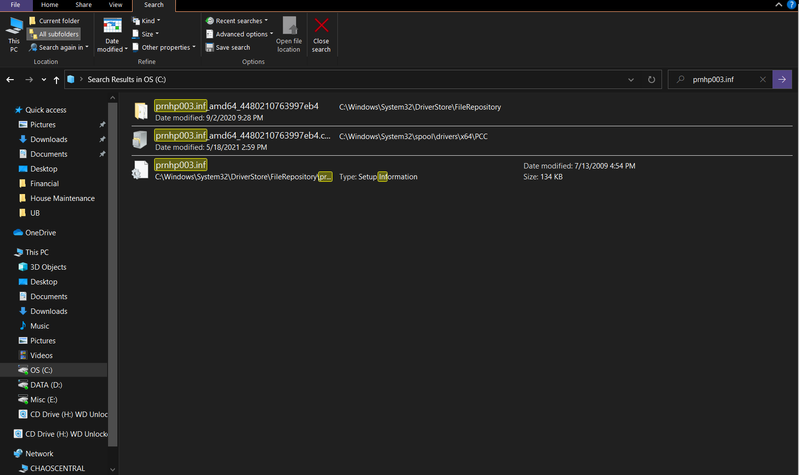The image size is (799, 475).
Task: Choose Current folder search location
Action: (x=55, y=21)
